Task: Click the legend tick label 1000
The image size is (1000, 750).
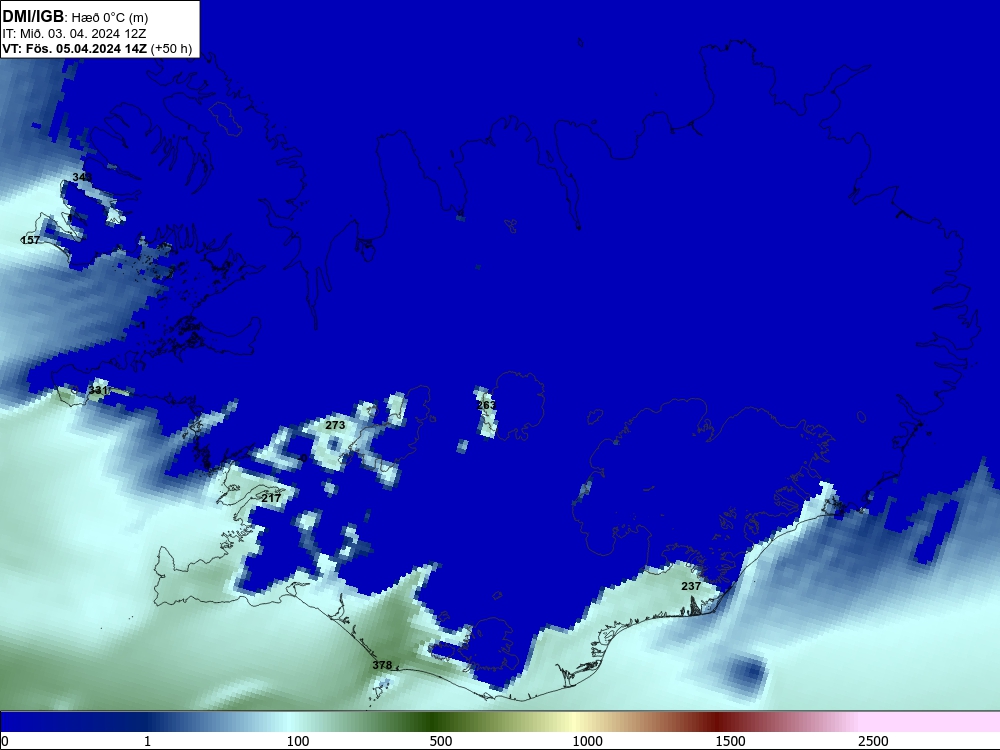Action: pos(587,741)
